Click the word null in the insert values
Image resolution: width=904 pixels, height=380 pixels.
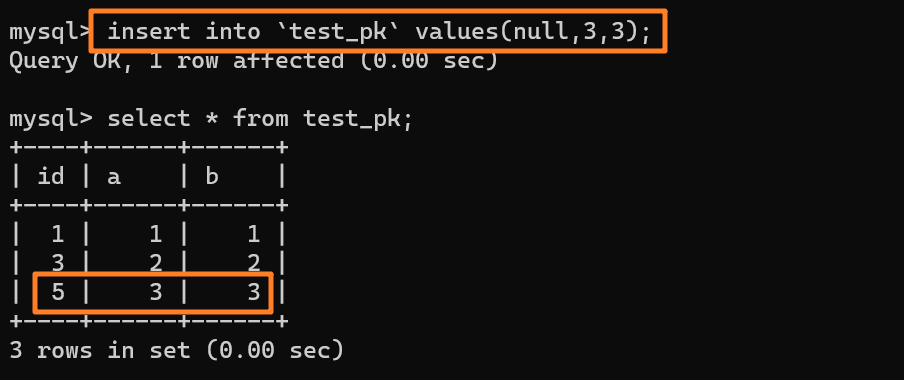coord(541,31)
